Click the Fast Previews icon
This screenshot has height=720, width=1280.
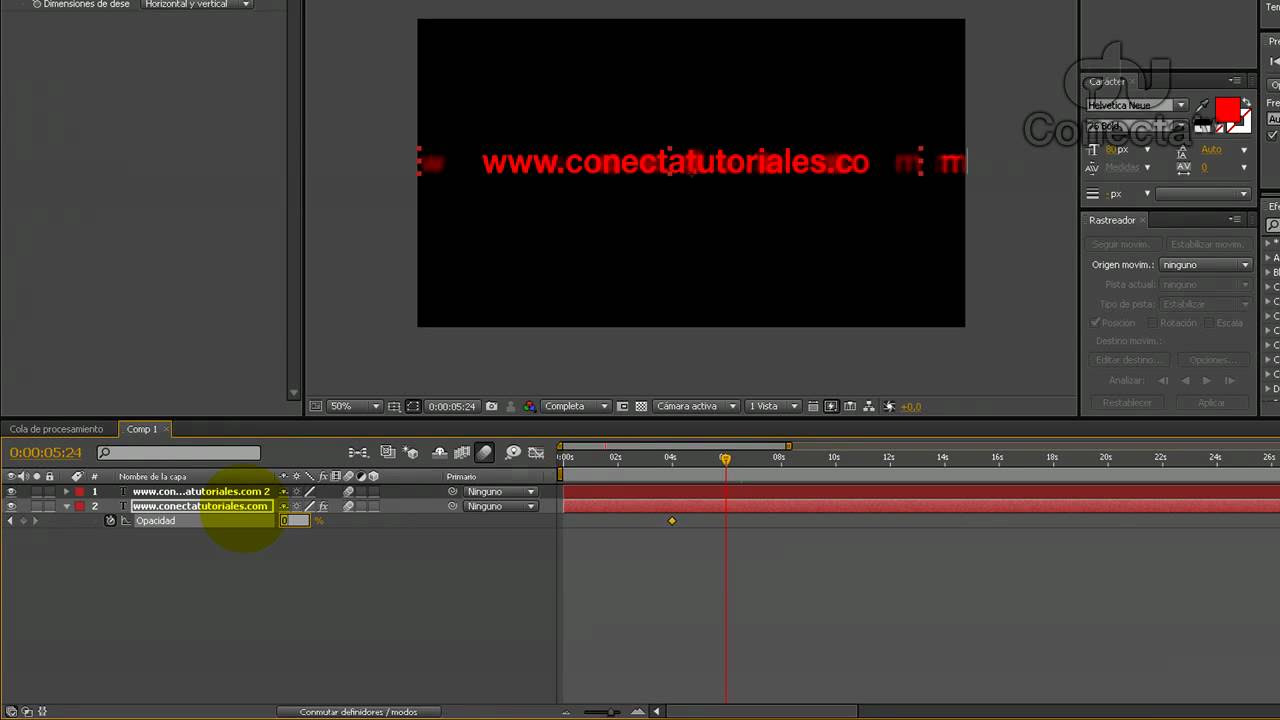click(831, 407)
